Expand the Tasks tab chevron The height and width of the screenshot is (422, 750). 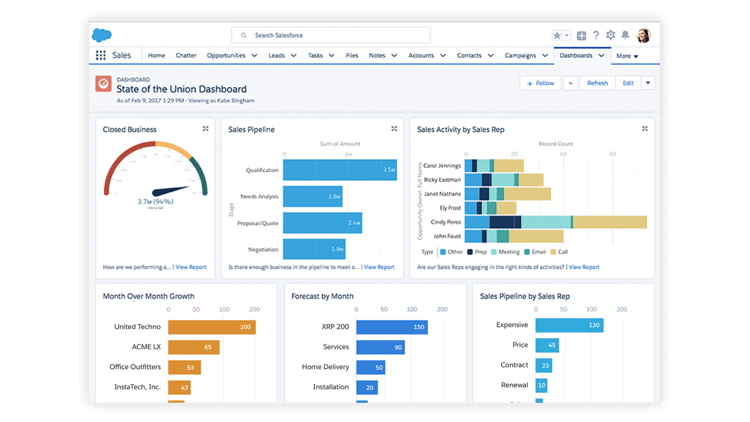coord(331,56)
